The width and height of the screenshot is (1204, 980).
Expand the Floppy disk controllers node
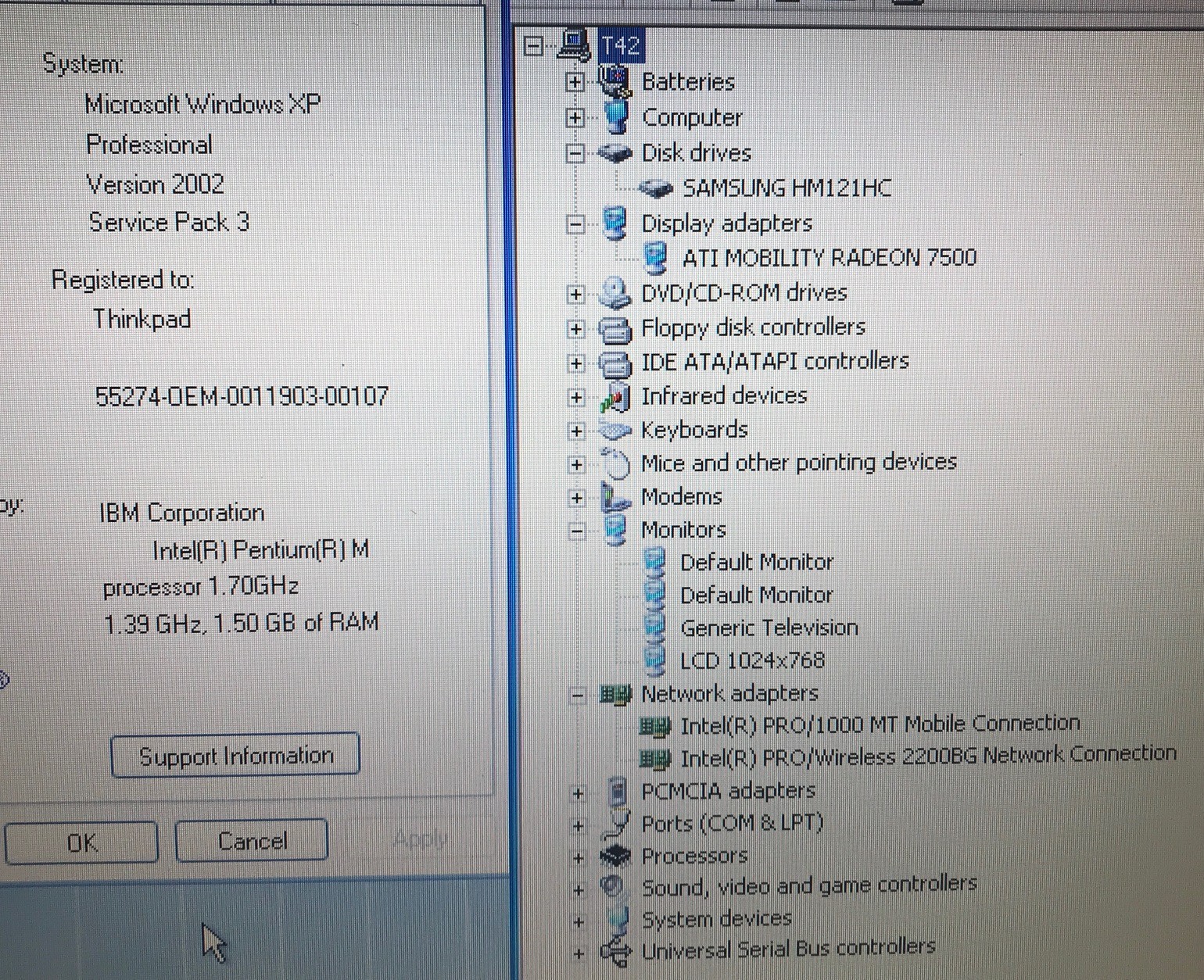(576, 329)
